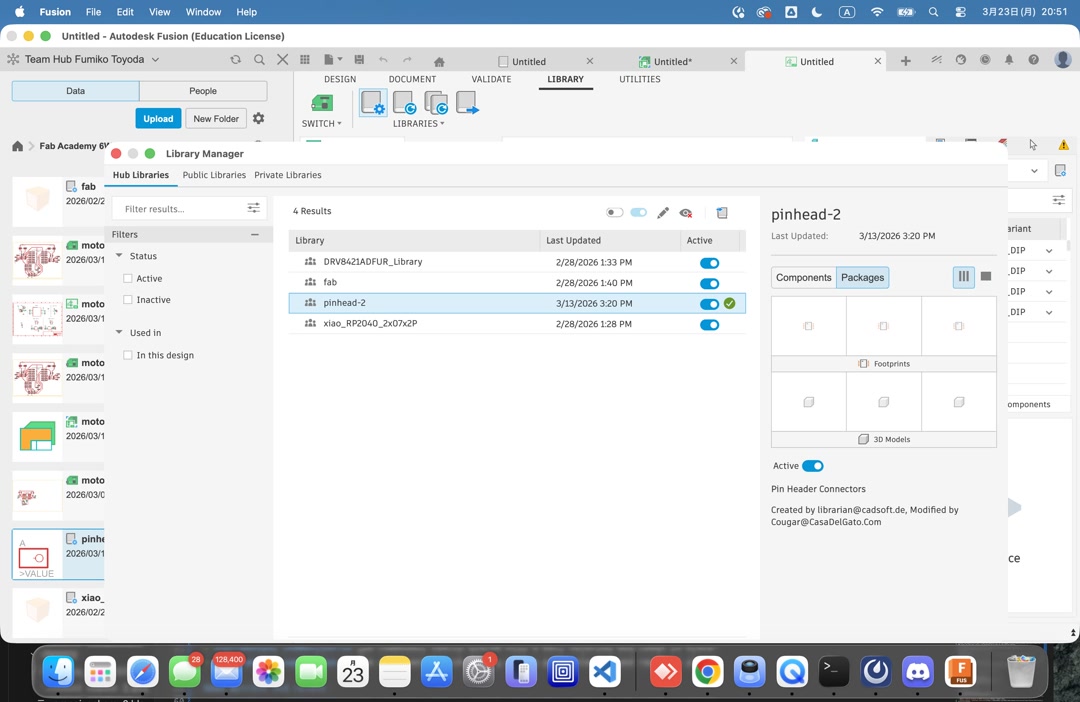
Task: Select the column list view icon for pinhead-2
Action: point(963,277)
